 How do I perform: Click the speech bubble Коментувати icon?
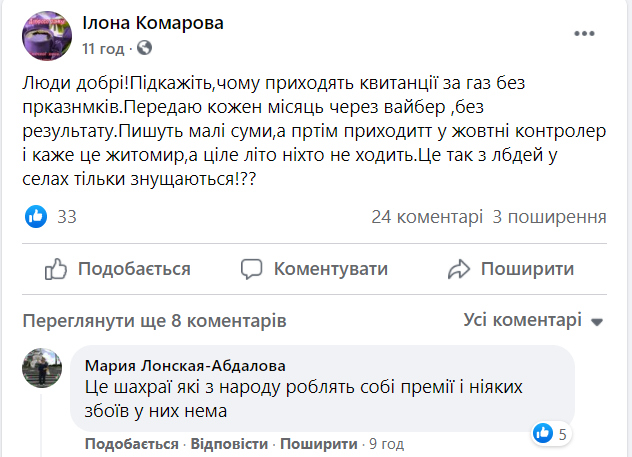(254, 268)
